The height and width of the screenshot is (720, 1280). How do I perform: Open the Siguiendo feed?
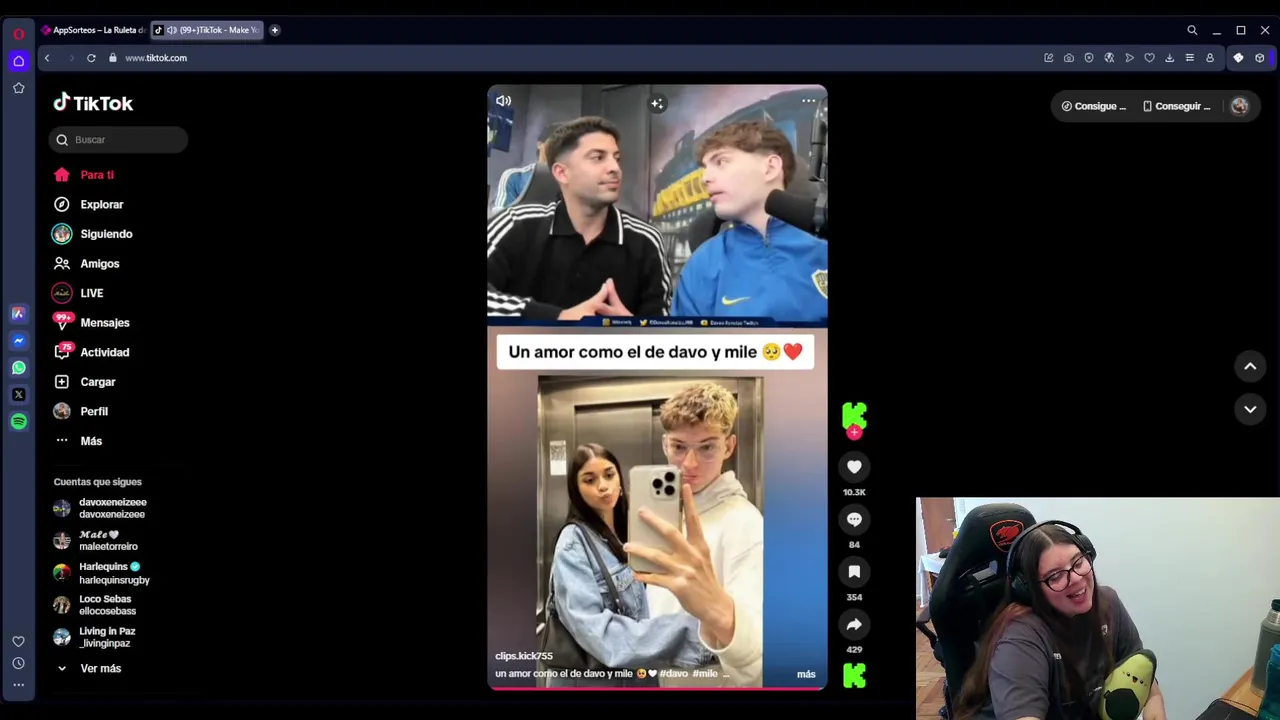(x=93, y=234)
